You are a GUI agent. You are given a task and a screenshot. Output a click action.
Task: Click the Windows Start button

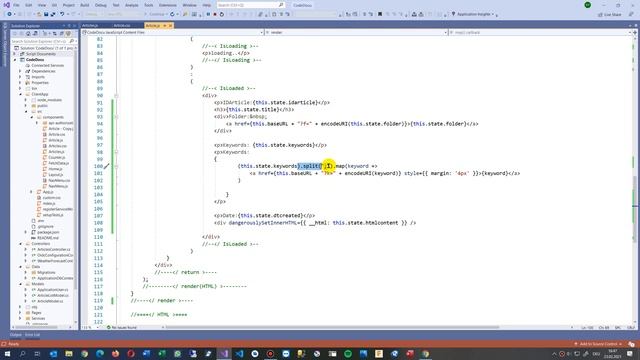pyautogui.click(x=7, y=353)
